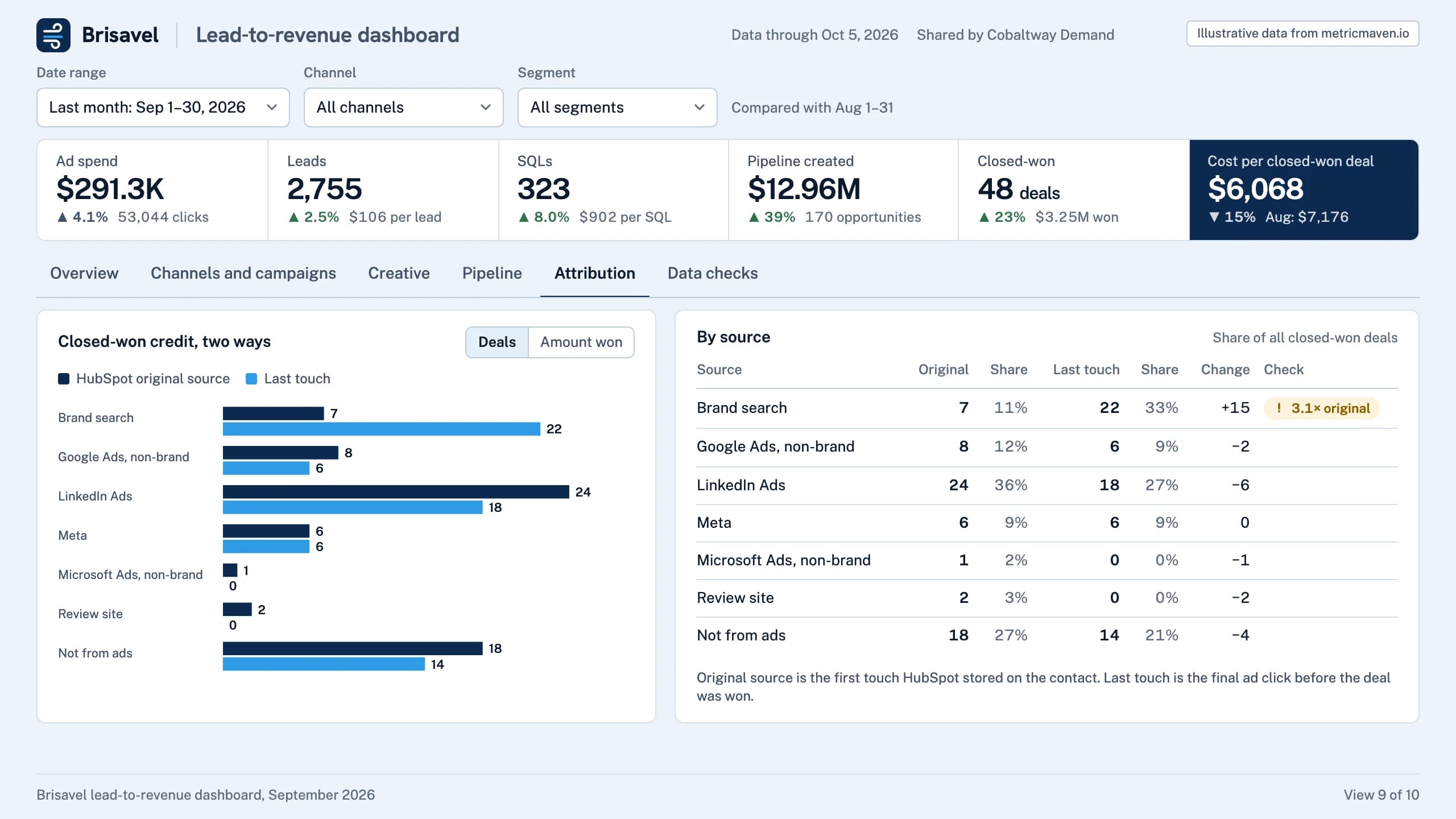The height and width of the screenshot is (819, 1456).
Task: Open the Channels and campaigns tab
Action: [243, 274]
